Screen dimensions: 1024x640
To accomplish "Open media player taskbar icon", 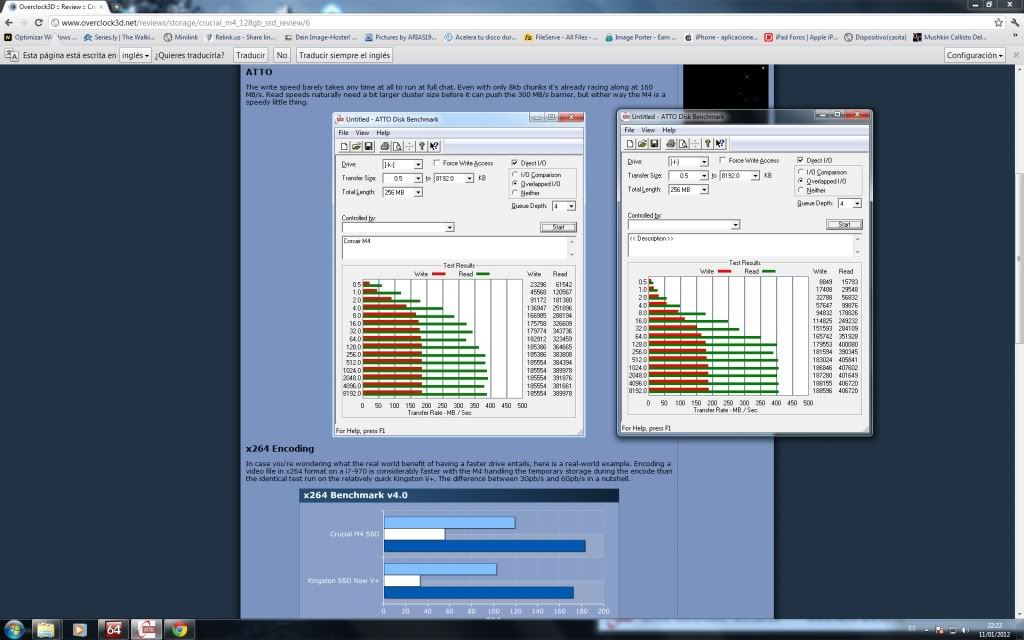I will pyautogui.click(x=79, y=630).
